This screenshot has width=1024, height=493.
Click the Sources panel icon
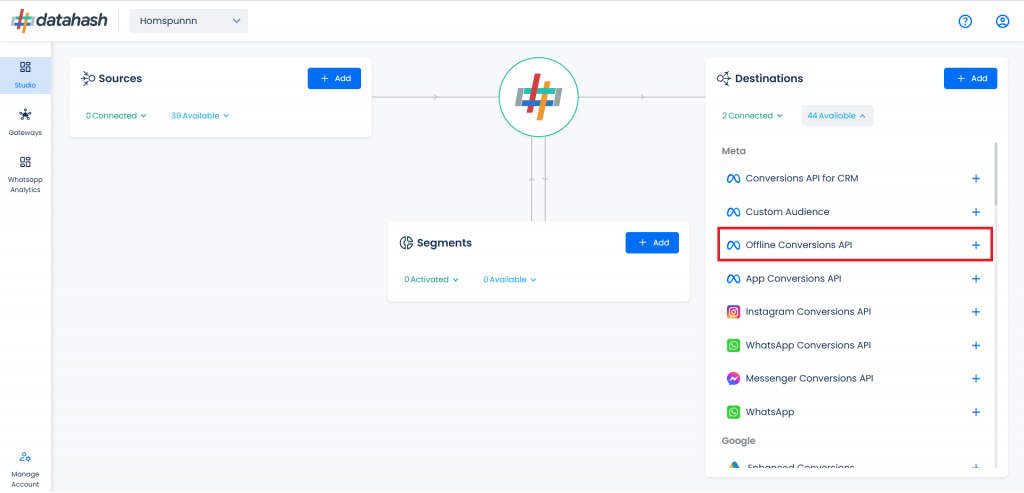(x=88, y=78)
